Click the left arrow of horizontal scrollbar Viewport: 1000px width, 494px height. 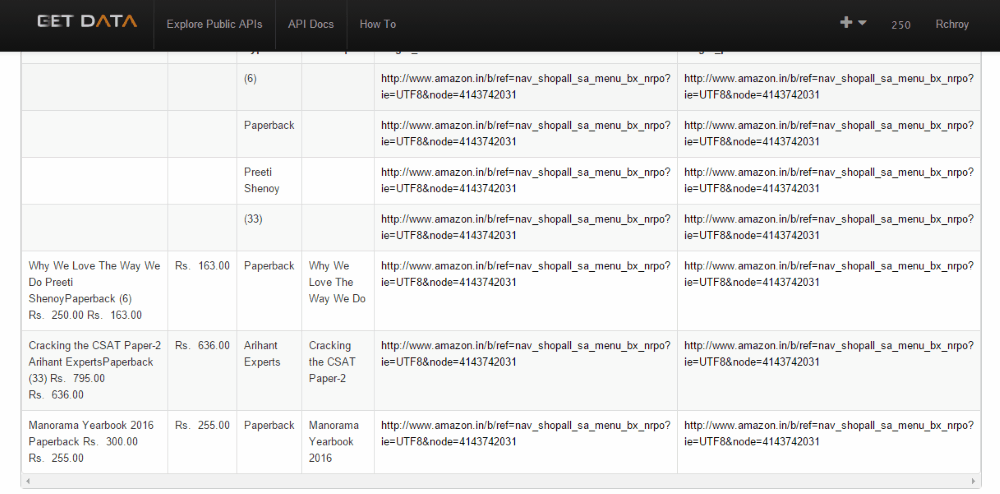click(x=27, y=481)
